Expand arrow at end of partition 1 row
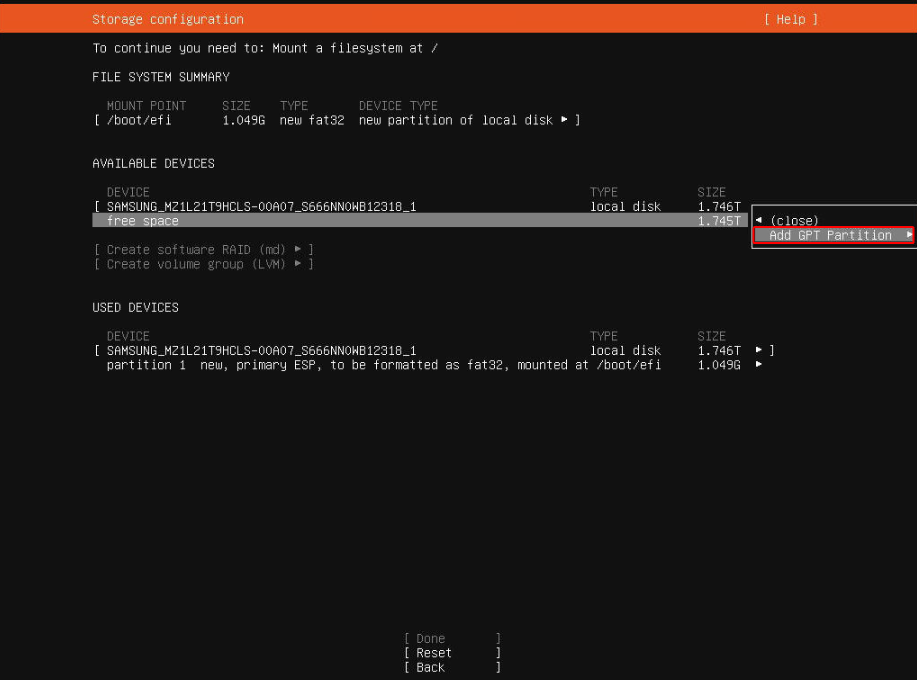The height and width of the screenshot is (680, 917). point(759,365)
